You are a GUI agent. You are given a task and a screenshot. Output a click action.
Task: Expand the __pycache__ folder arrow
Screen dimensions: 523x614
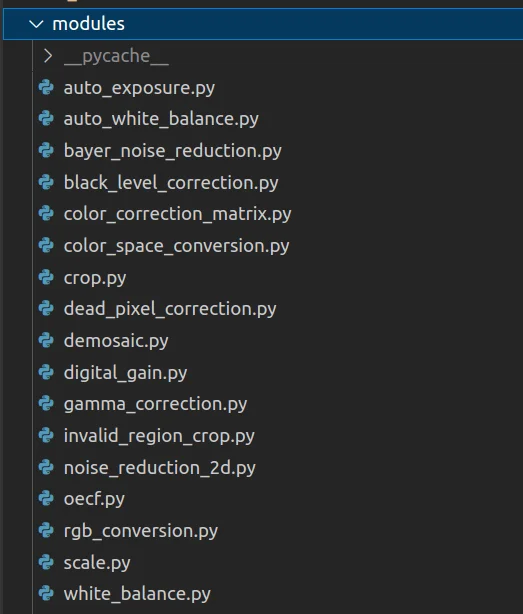pos(48,56)
